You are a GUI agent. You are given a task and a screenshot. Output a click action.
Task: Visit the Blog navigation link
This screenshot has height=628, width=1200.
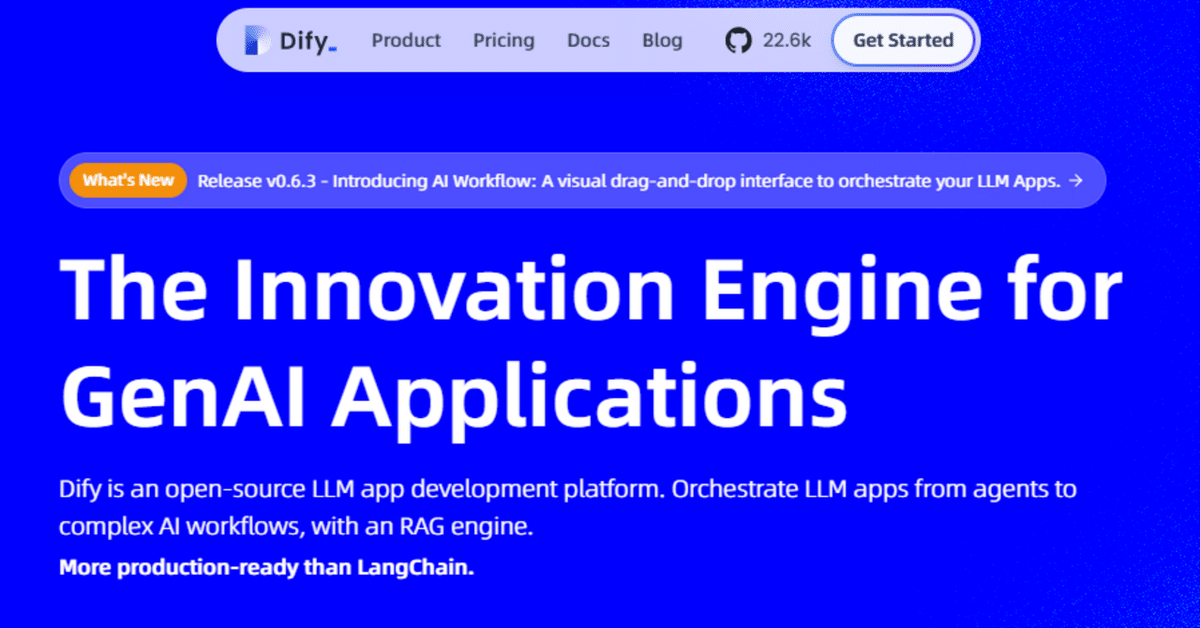tap(663, 41)
